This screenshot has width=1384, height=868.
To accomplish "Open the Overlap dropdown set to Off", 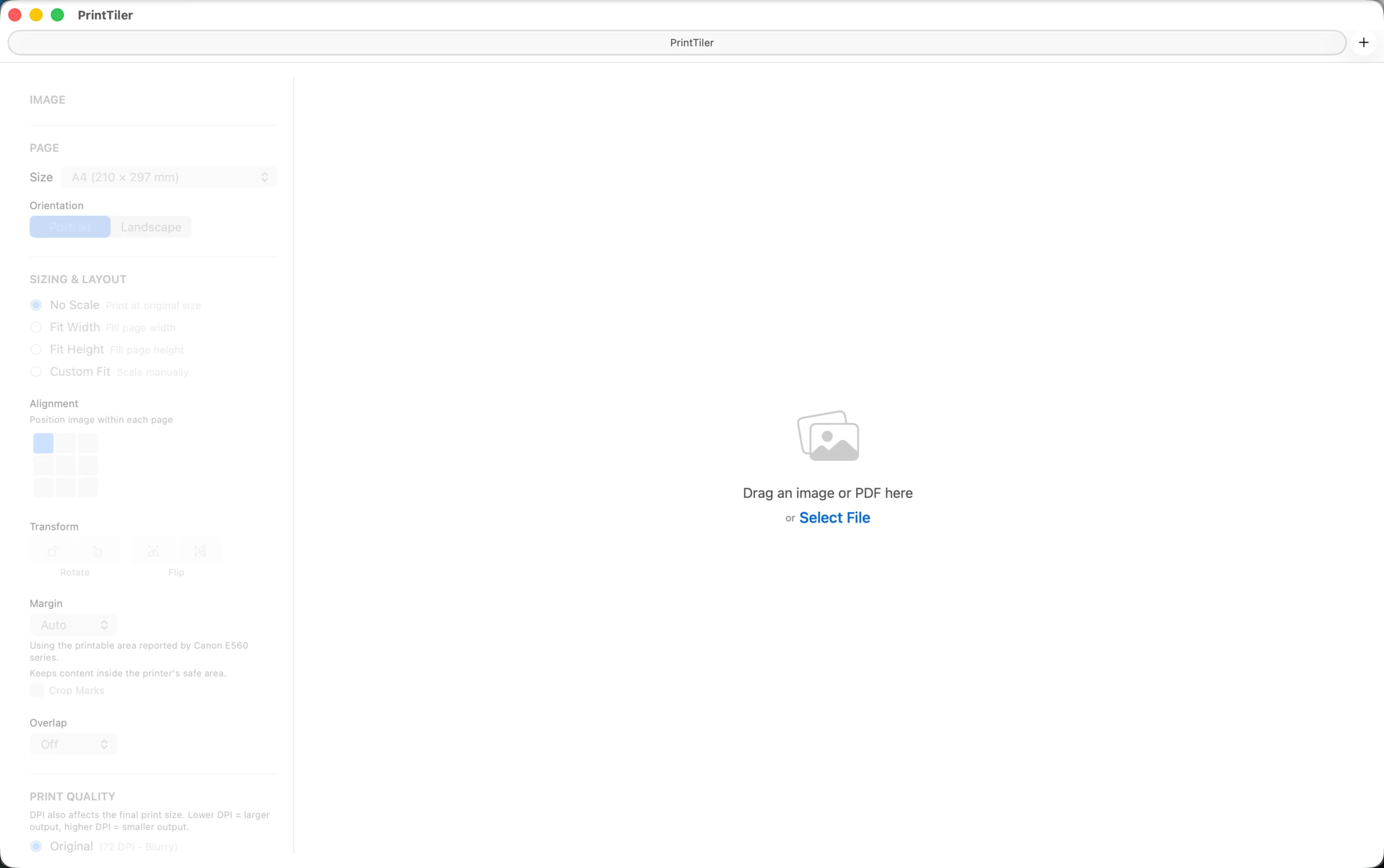I will click(73, 745).
